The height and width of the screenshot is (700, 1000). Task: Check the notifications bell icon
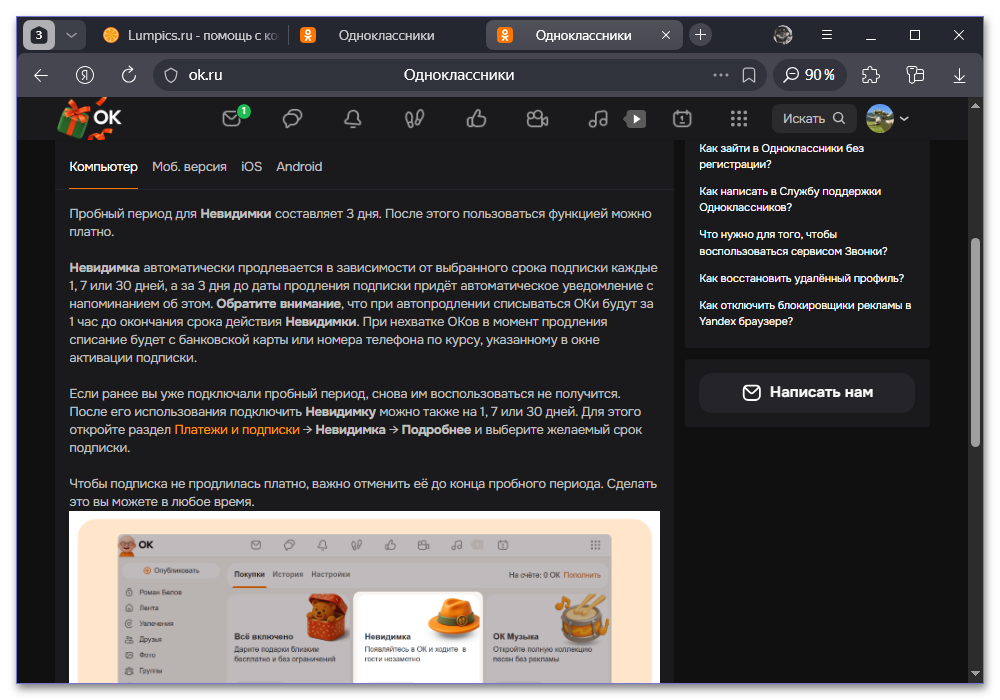click(x=353, y=119)
